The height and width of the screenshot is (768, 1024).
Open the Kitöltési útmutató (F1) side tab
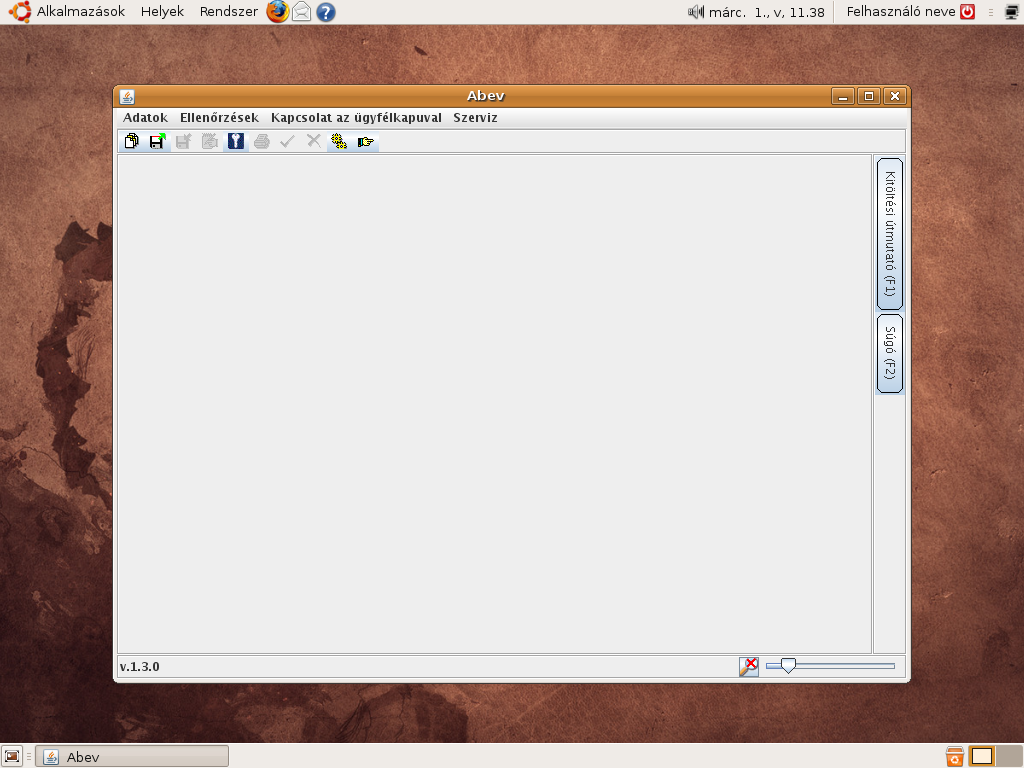pyautogui.click(x=889, y=234)
